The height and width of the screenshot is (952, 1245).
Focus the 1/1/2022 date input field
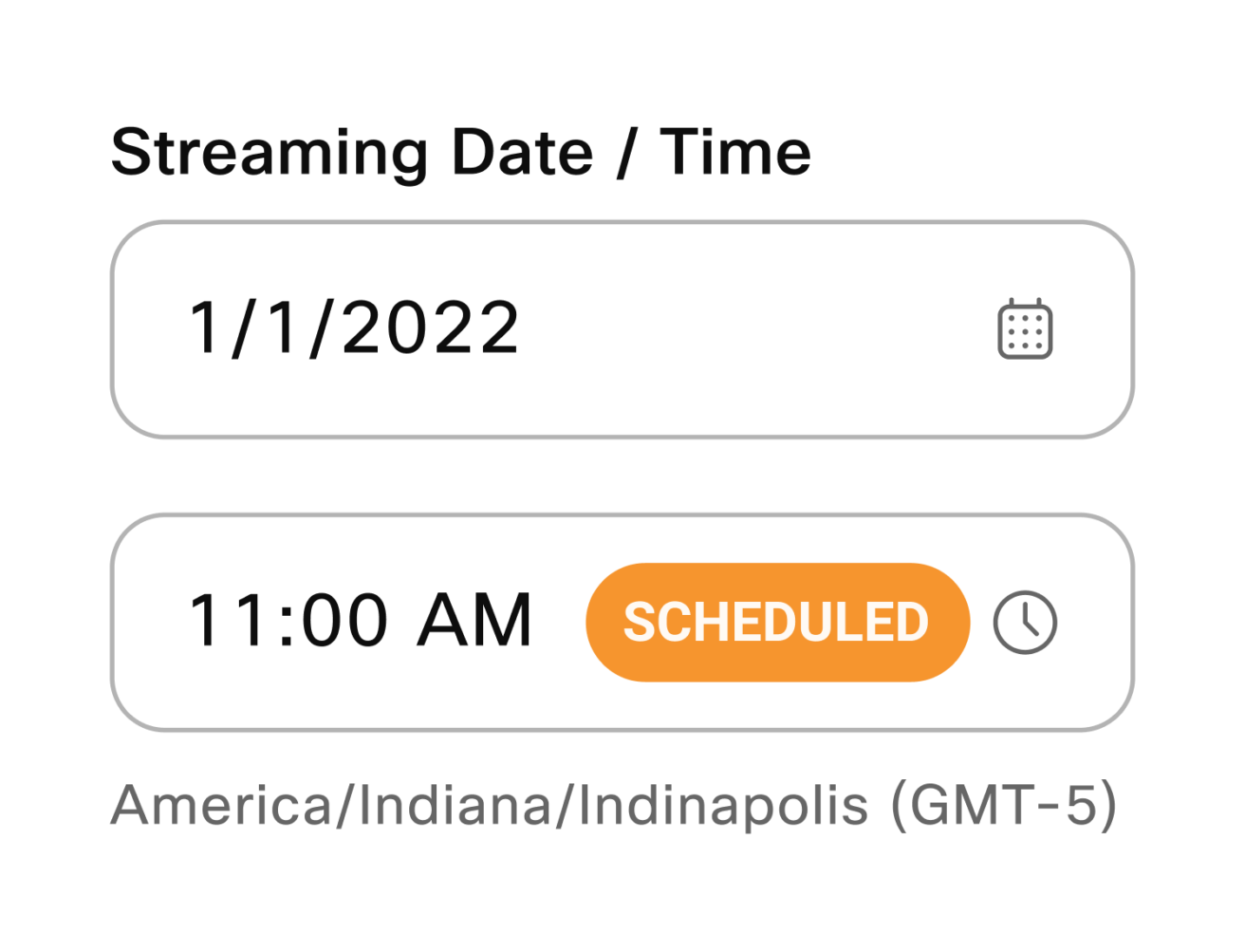pyautogui.click(x=622, y=329)
